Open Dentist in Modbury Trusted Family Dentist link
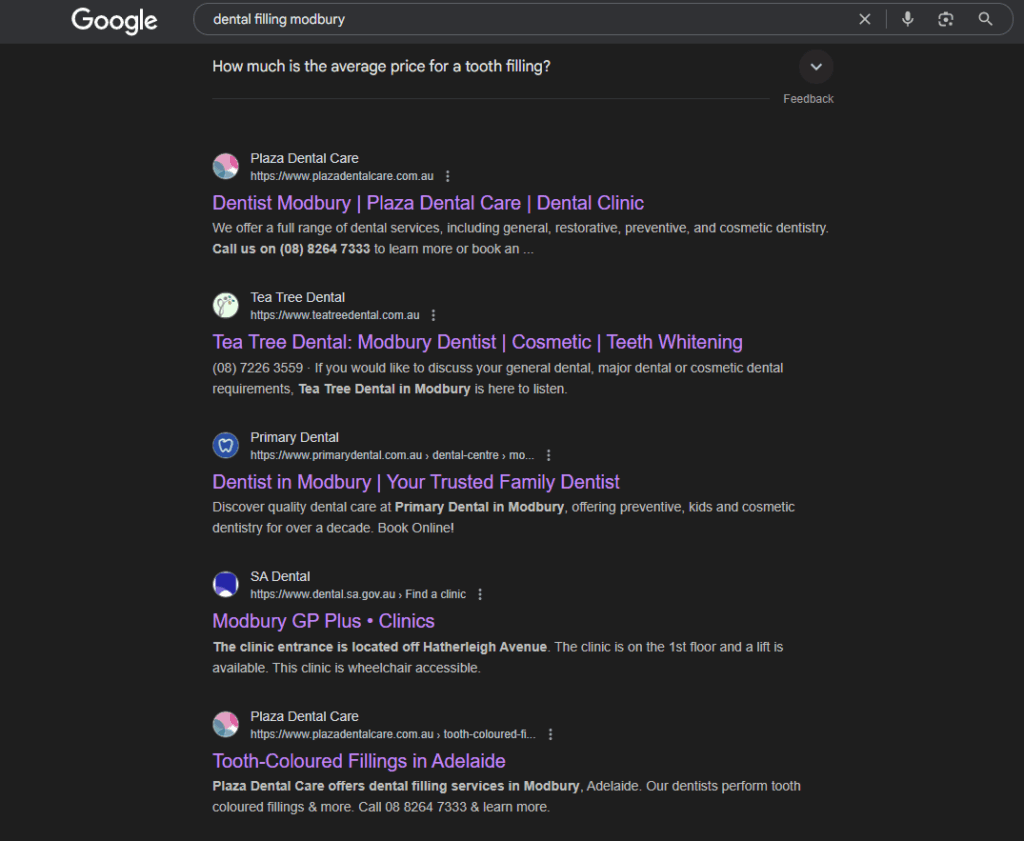1024x841 pixels. pos(416,482)
